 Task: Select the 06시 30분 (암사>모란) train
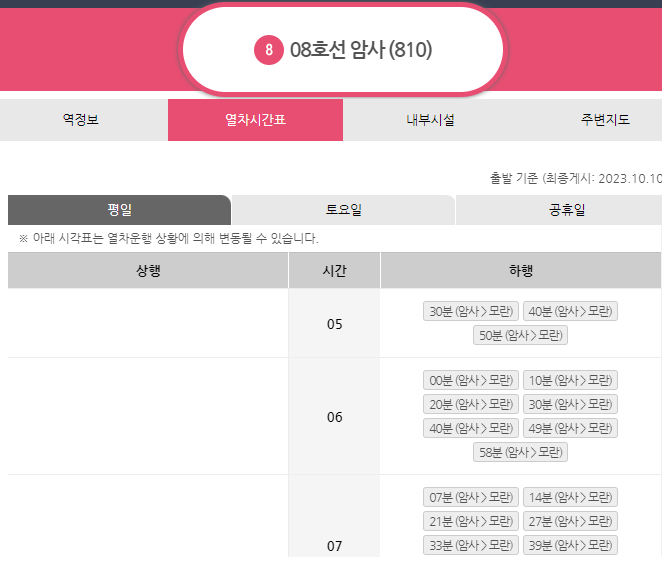tap(570, 404)
